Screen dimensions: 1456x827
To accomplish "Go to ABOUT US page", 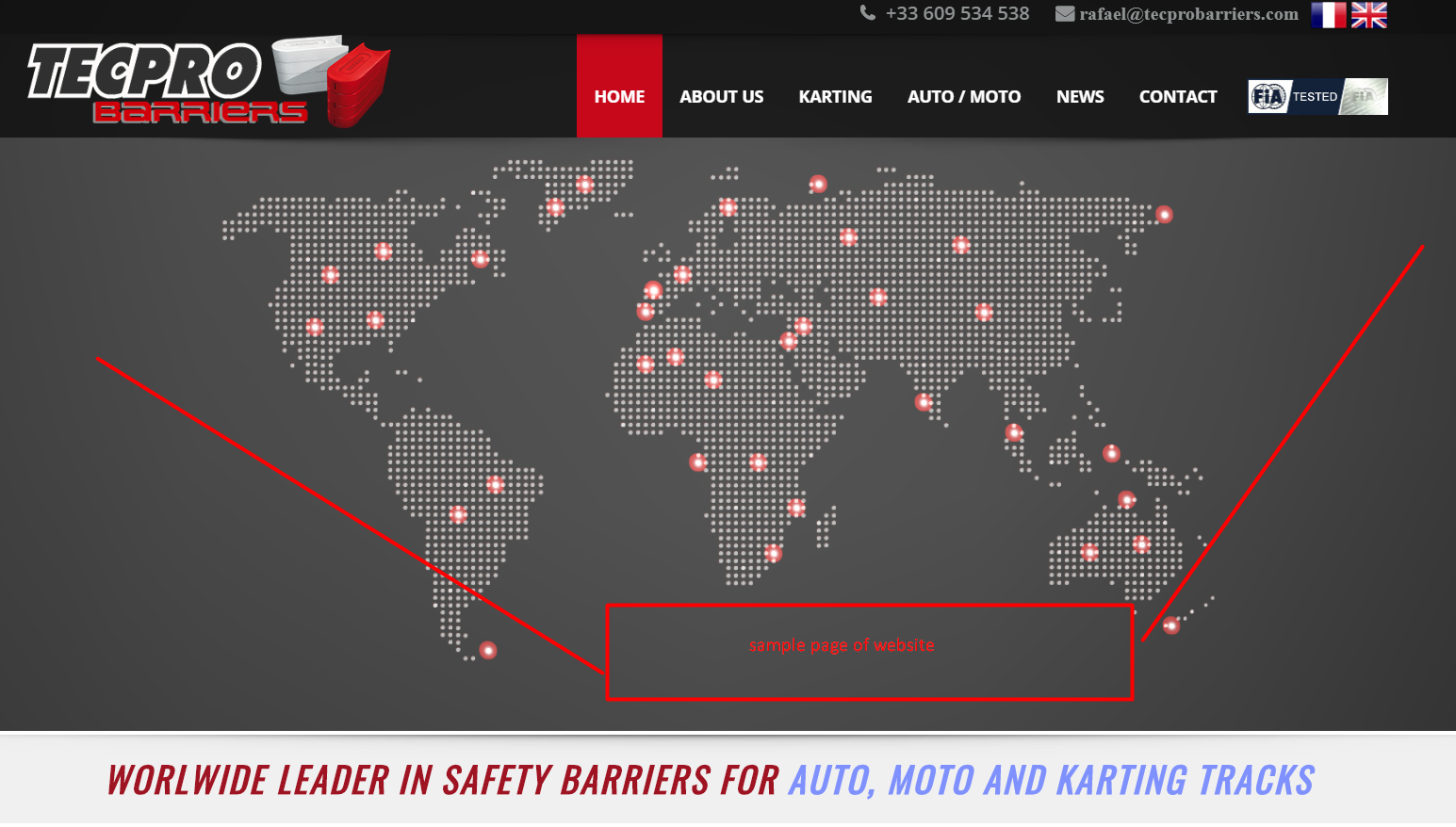I will point(722,97).
